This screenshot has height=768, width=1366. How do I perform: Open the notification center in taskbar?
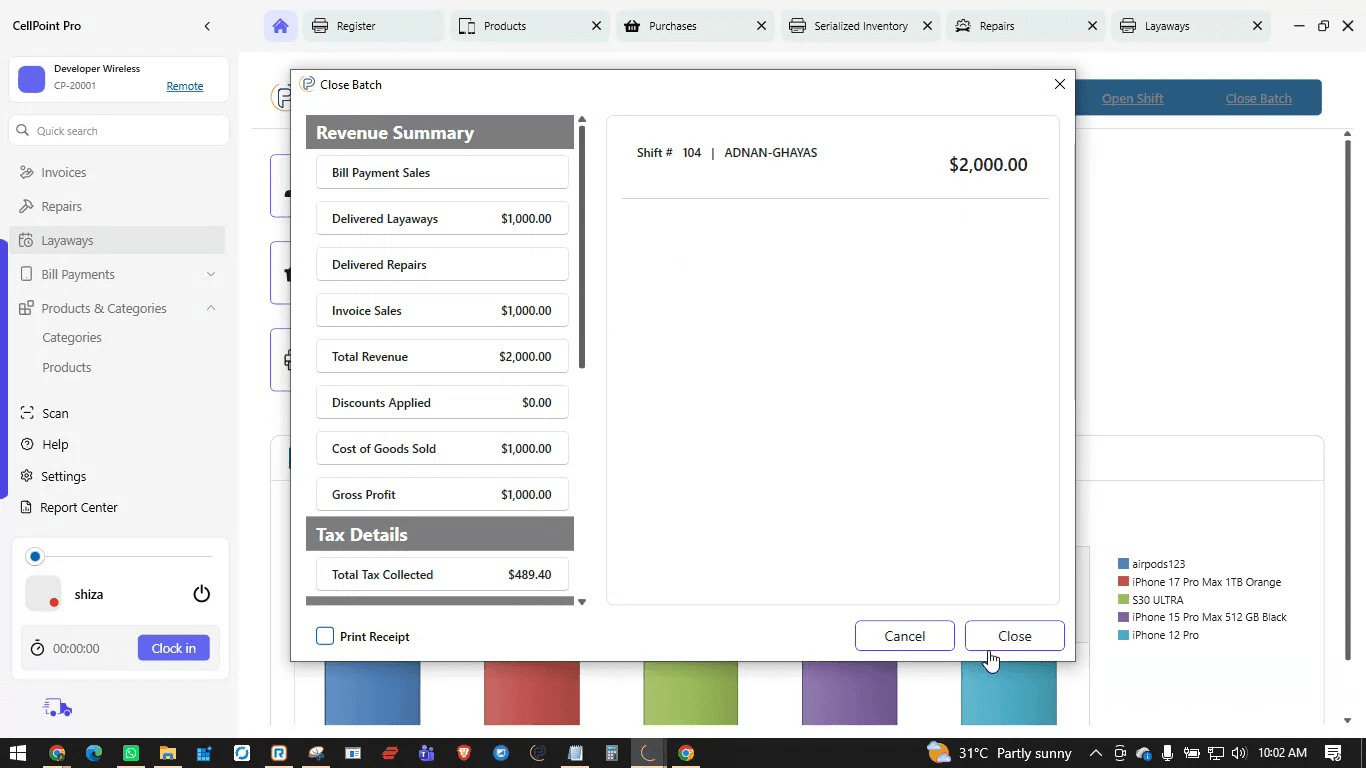(1333, 753)
